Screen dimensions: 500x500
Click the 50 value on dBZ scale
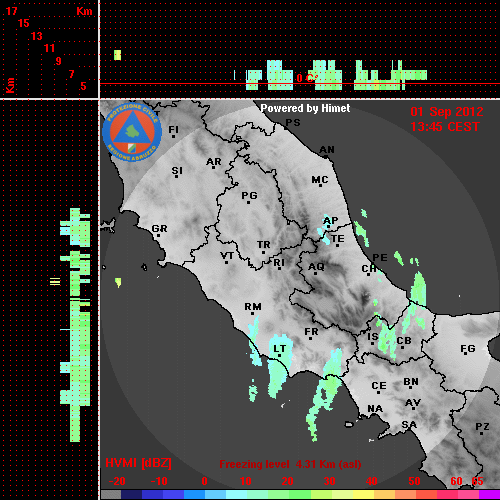[x=414, y=481]
